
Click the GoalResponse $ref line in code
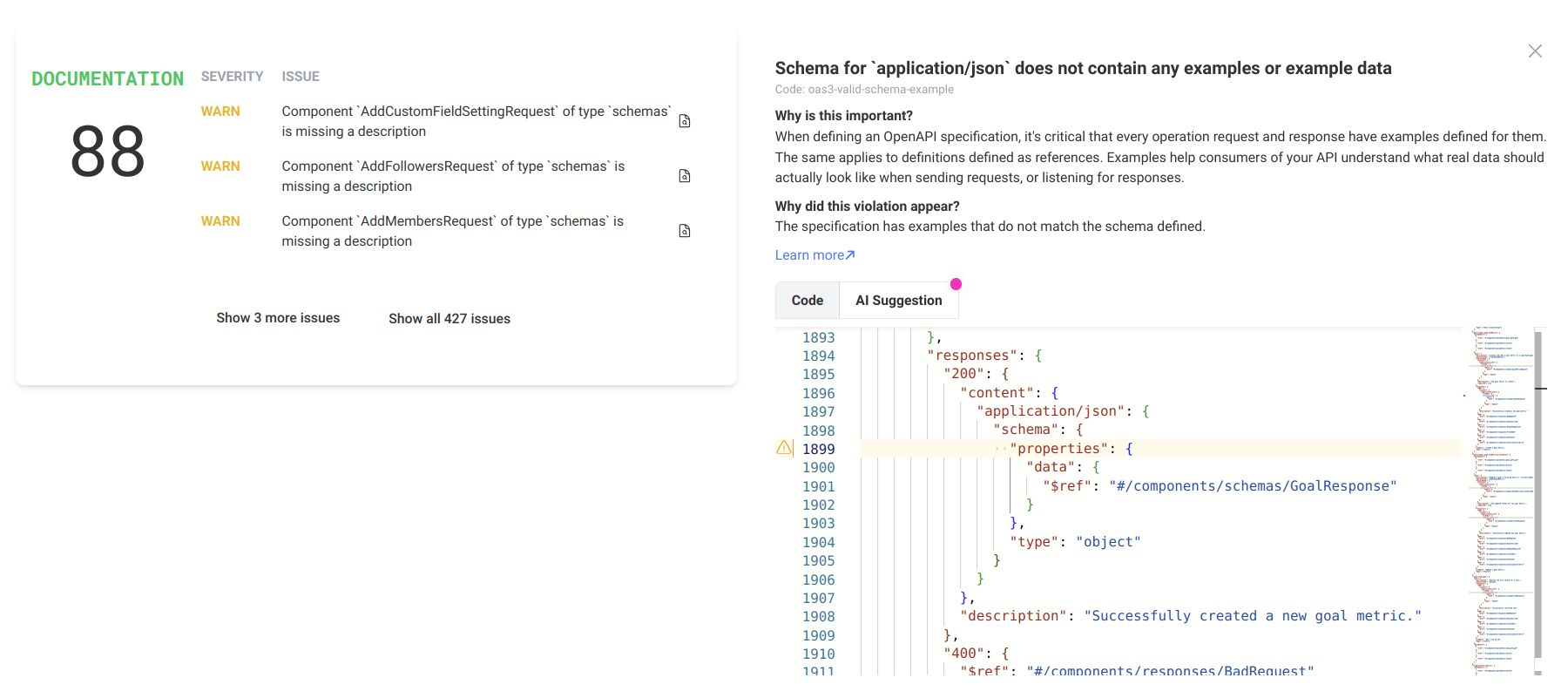1220,486
